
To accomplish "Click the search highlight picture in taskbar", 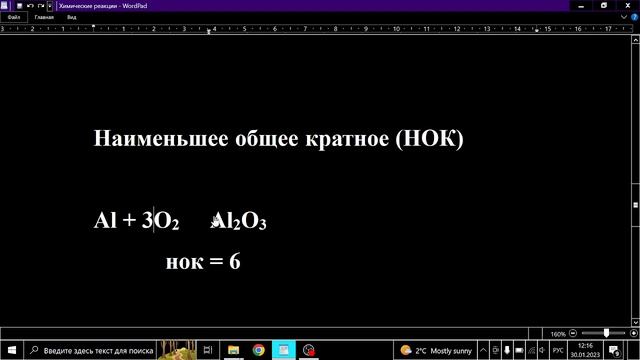I will pyautogui.click(x=177, y=350).
